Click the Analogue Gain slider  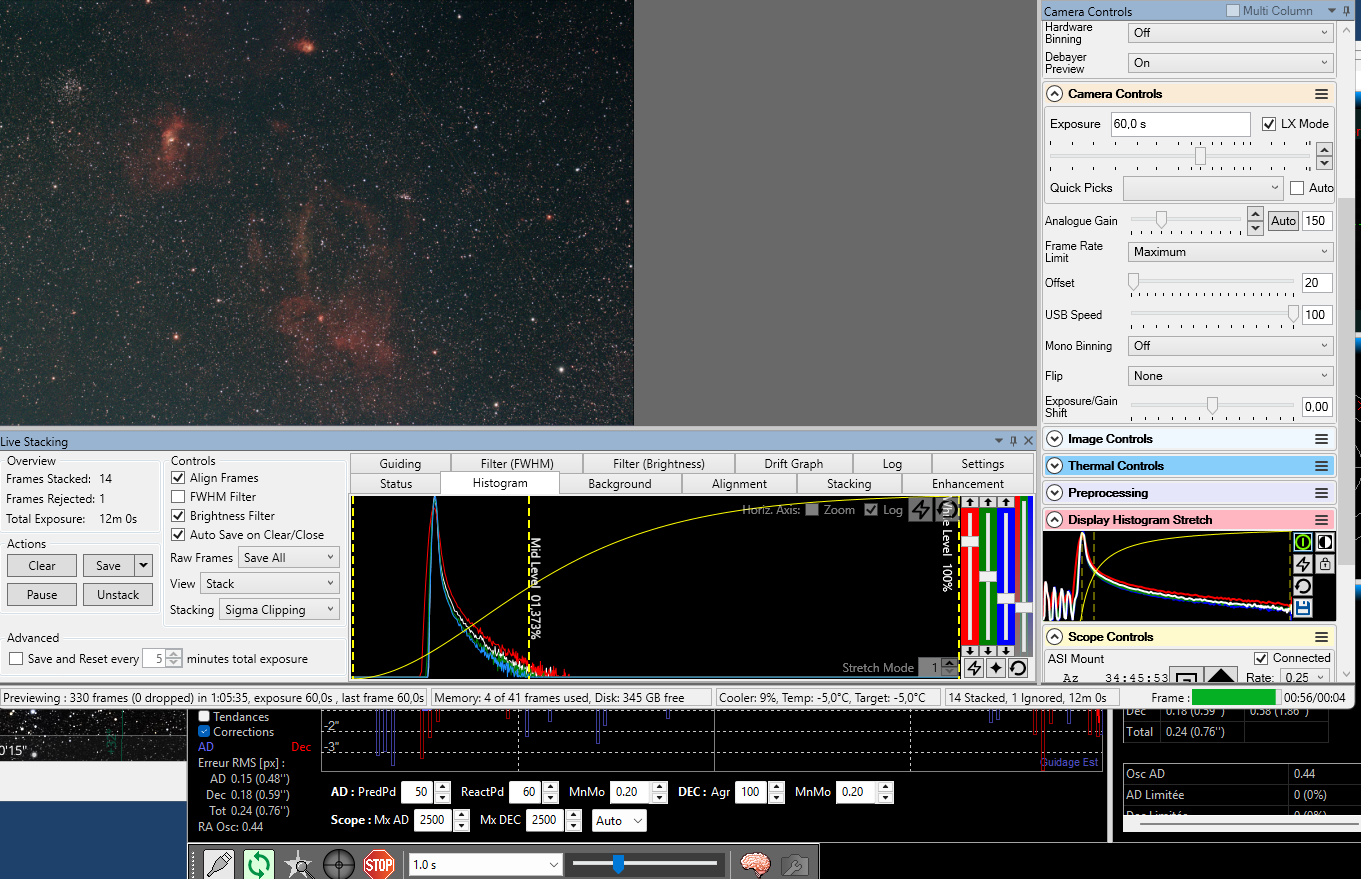(x=1187, y=219)
